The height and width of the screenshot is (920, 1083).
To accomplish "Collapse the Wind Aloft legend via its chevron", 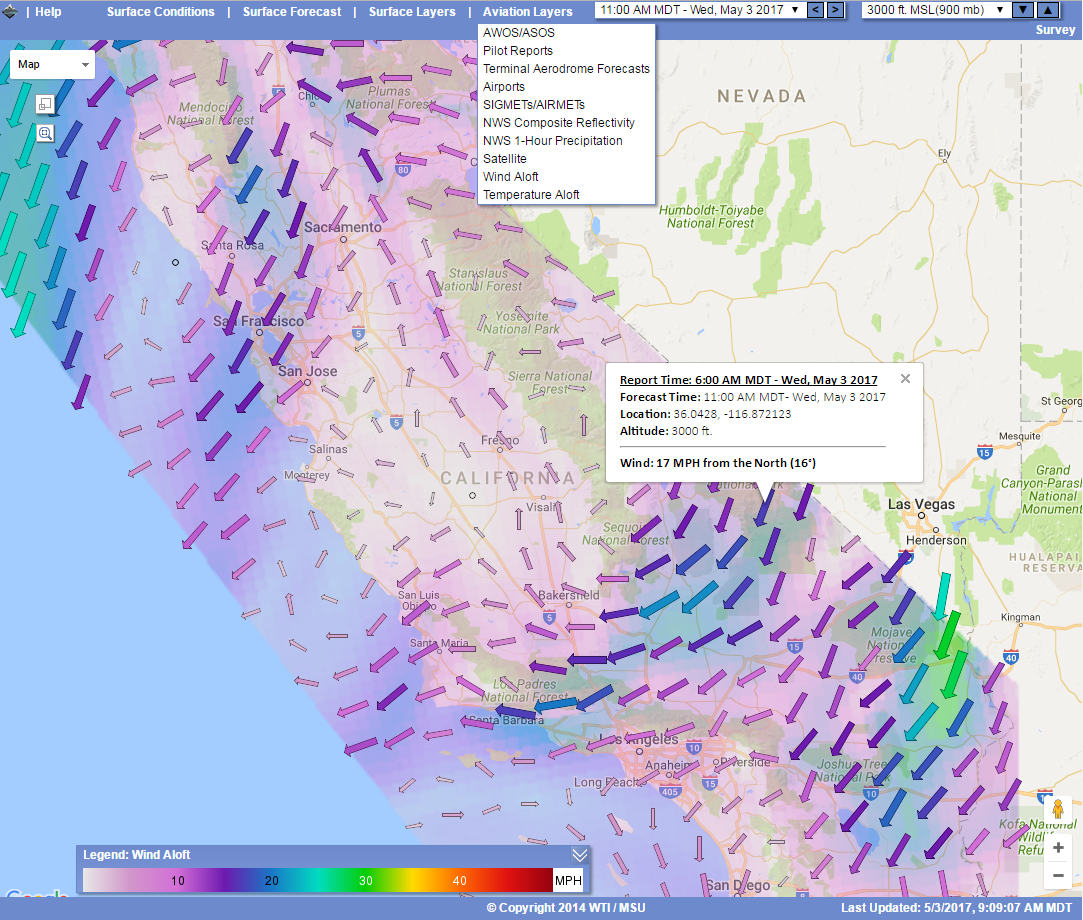I will tap(578, 855).
